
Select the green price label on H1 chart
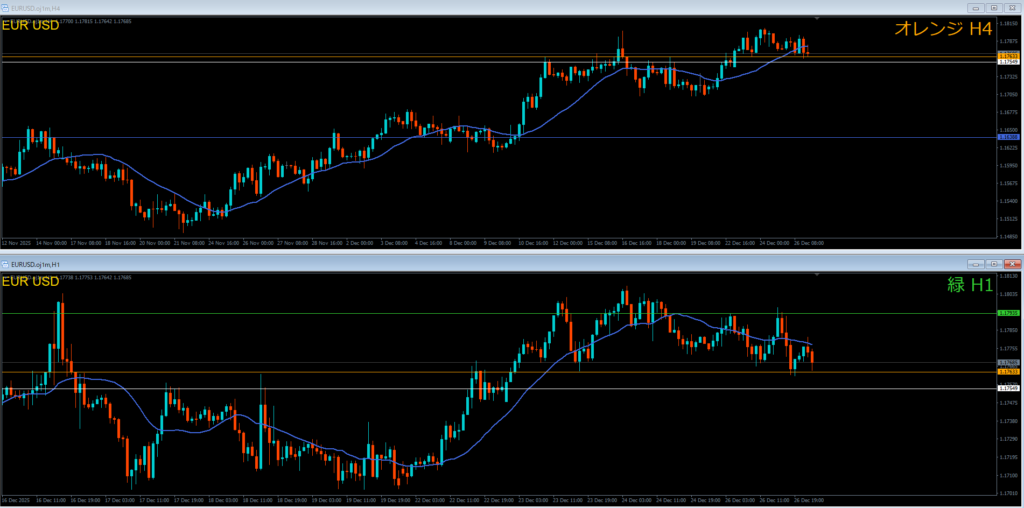pyautogui.click(x=1008, y=313)
